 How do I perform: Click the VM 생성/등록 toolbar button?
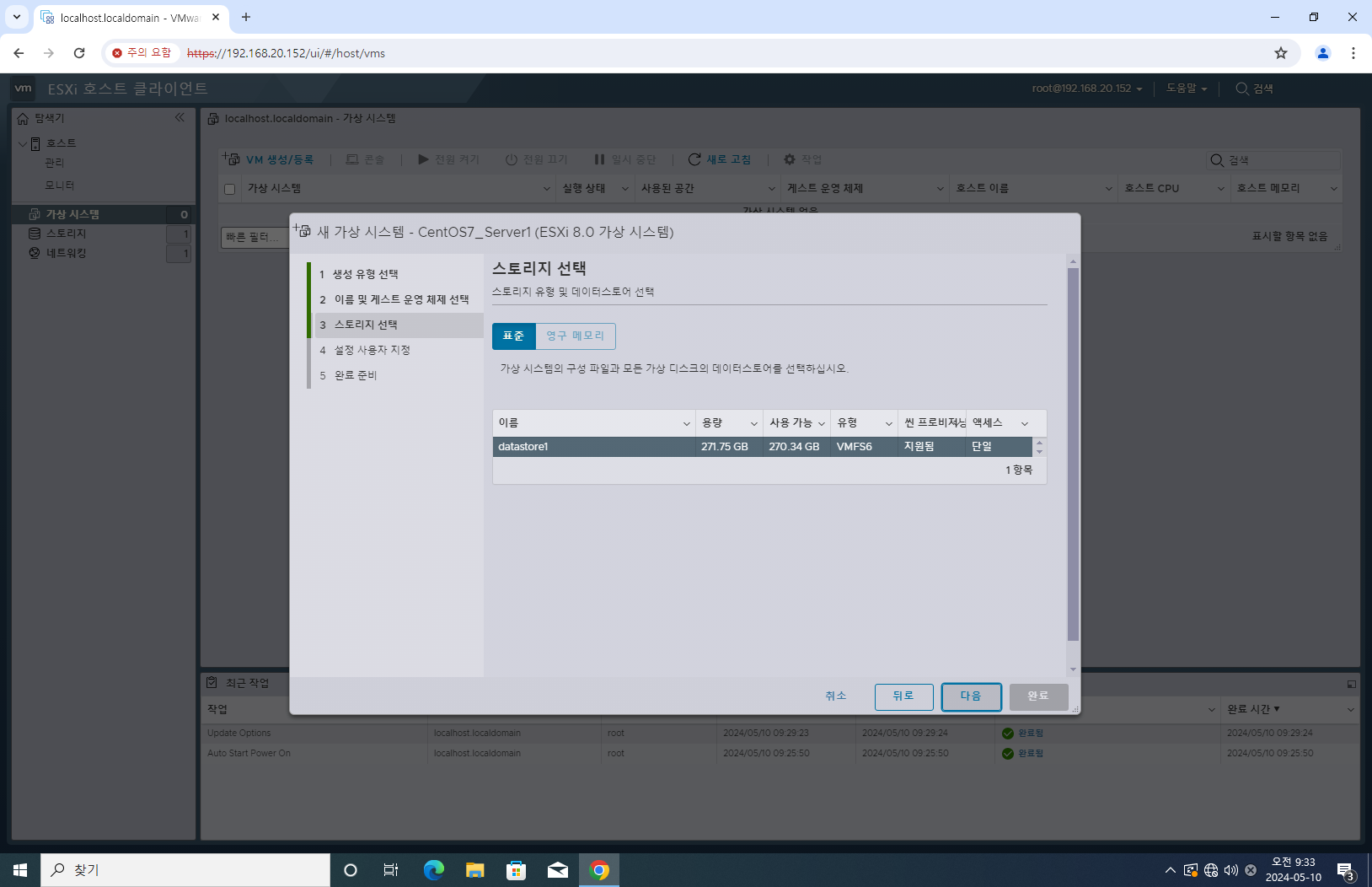coord(269,159)
